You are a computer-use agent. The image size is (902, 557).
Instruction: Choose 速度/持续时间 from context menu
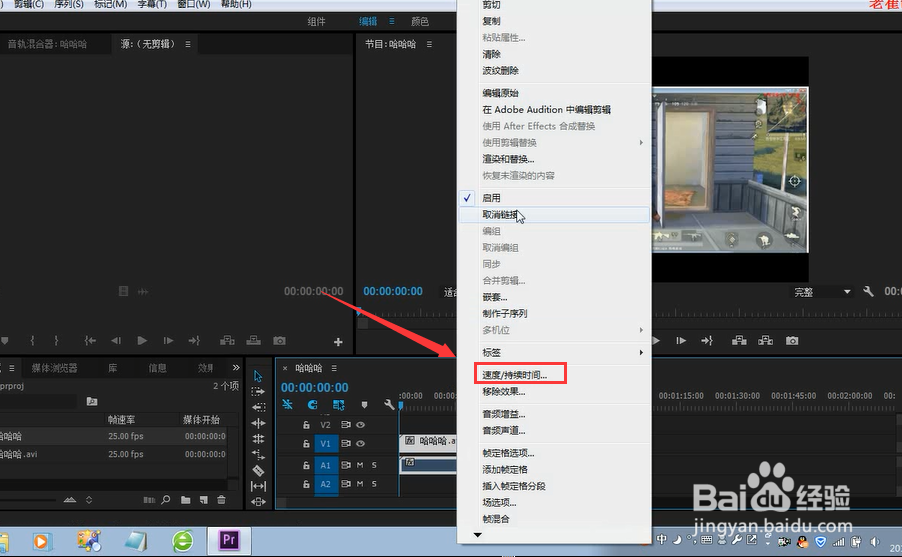pos(515,375)
